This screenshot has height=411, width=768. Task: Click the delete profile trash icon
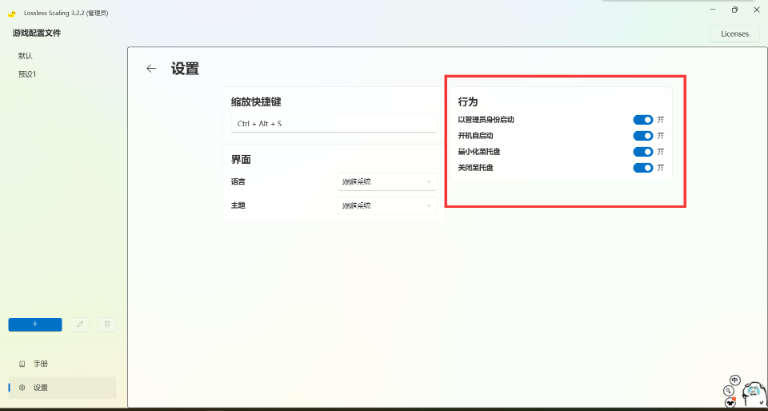tap(107, 324)
